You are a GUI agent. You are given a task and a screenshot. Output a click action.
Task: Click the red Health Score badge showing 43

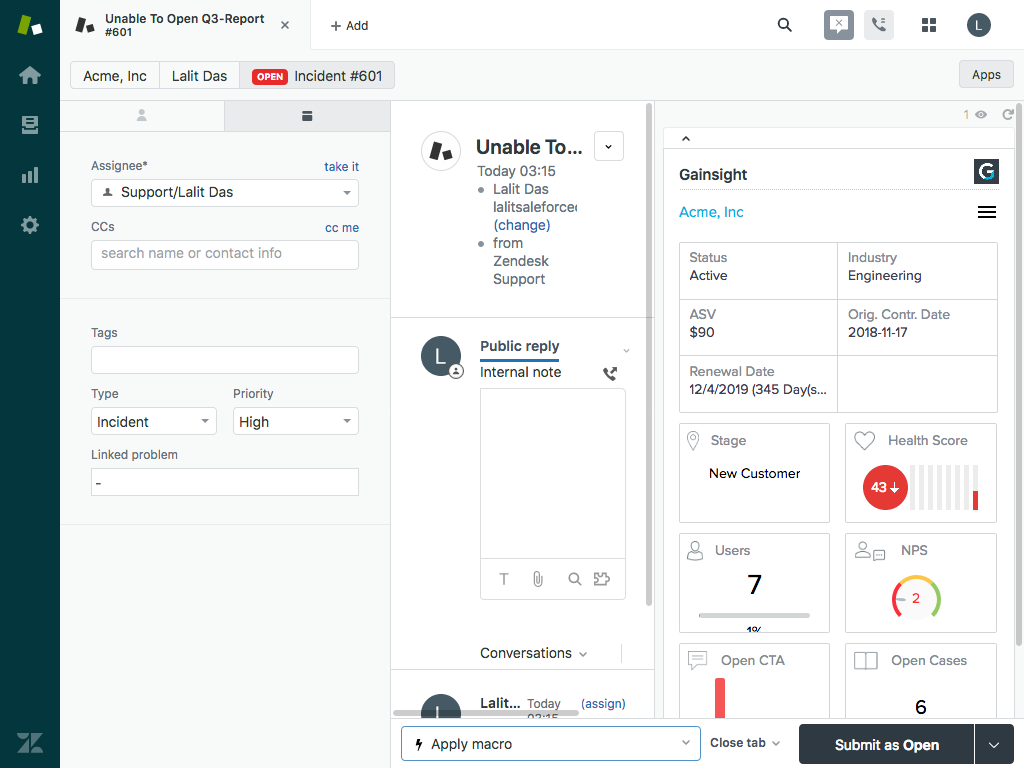885,488
